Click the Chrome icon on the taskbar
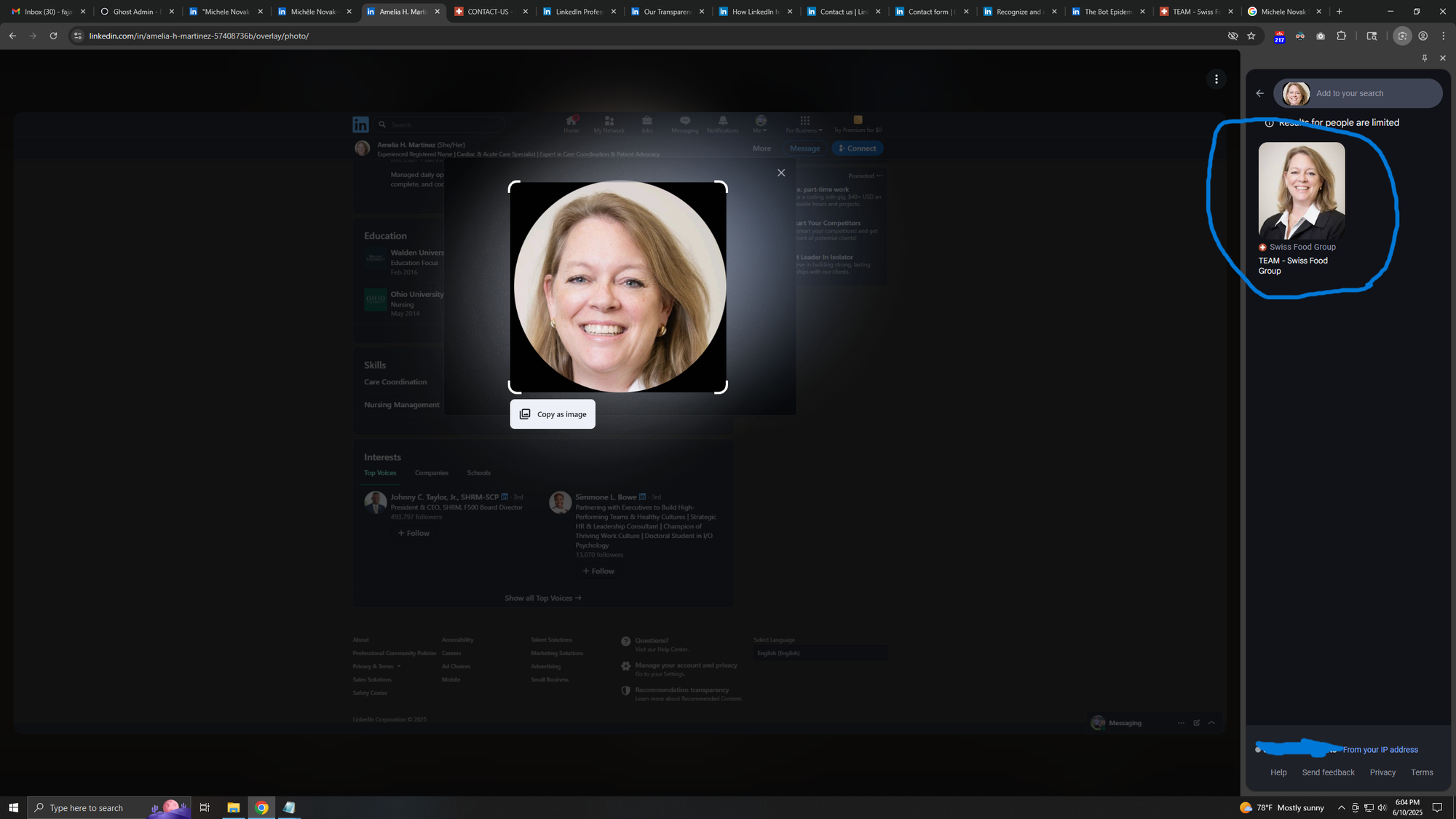Screen dimensions: 1456x819 (261, 807)
